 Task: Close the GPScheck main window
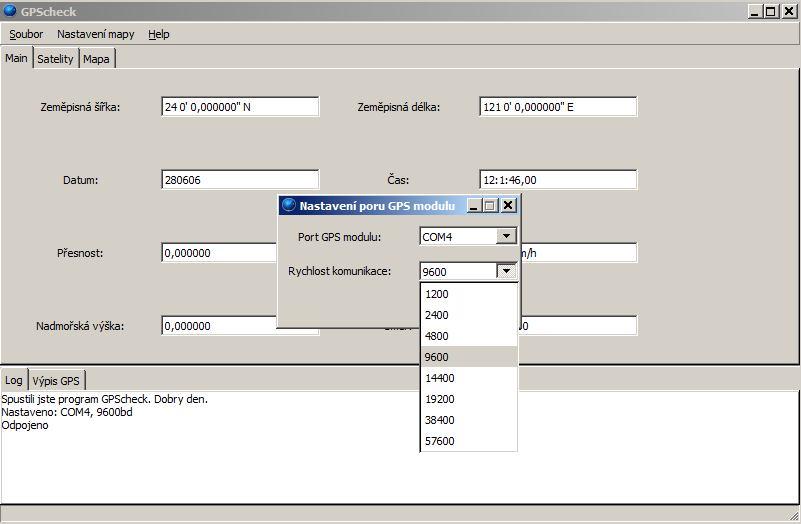pyautogui.click(x=789, y=11)
